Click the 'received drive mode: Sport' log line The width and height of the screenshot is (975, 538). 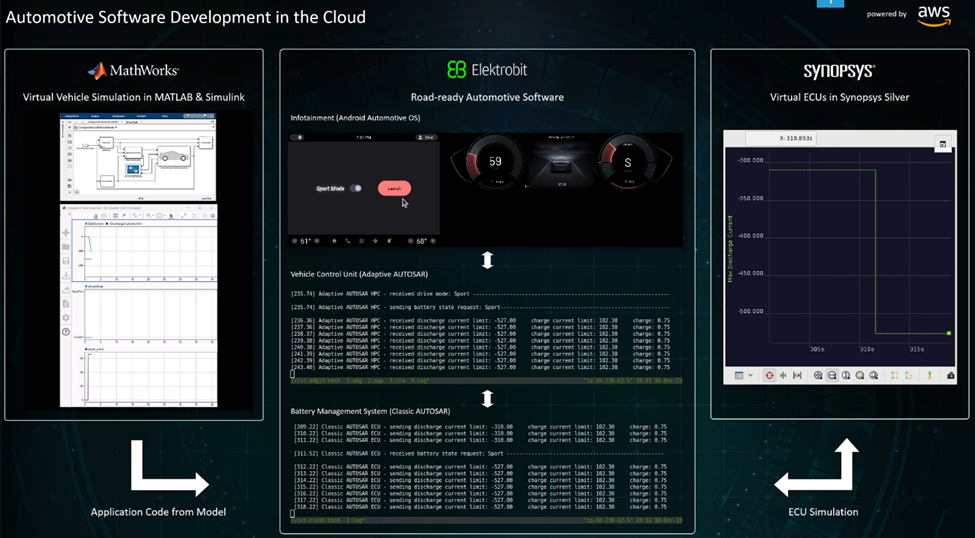[480, 294]
